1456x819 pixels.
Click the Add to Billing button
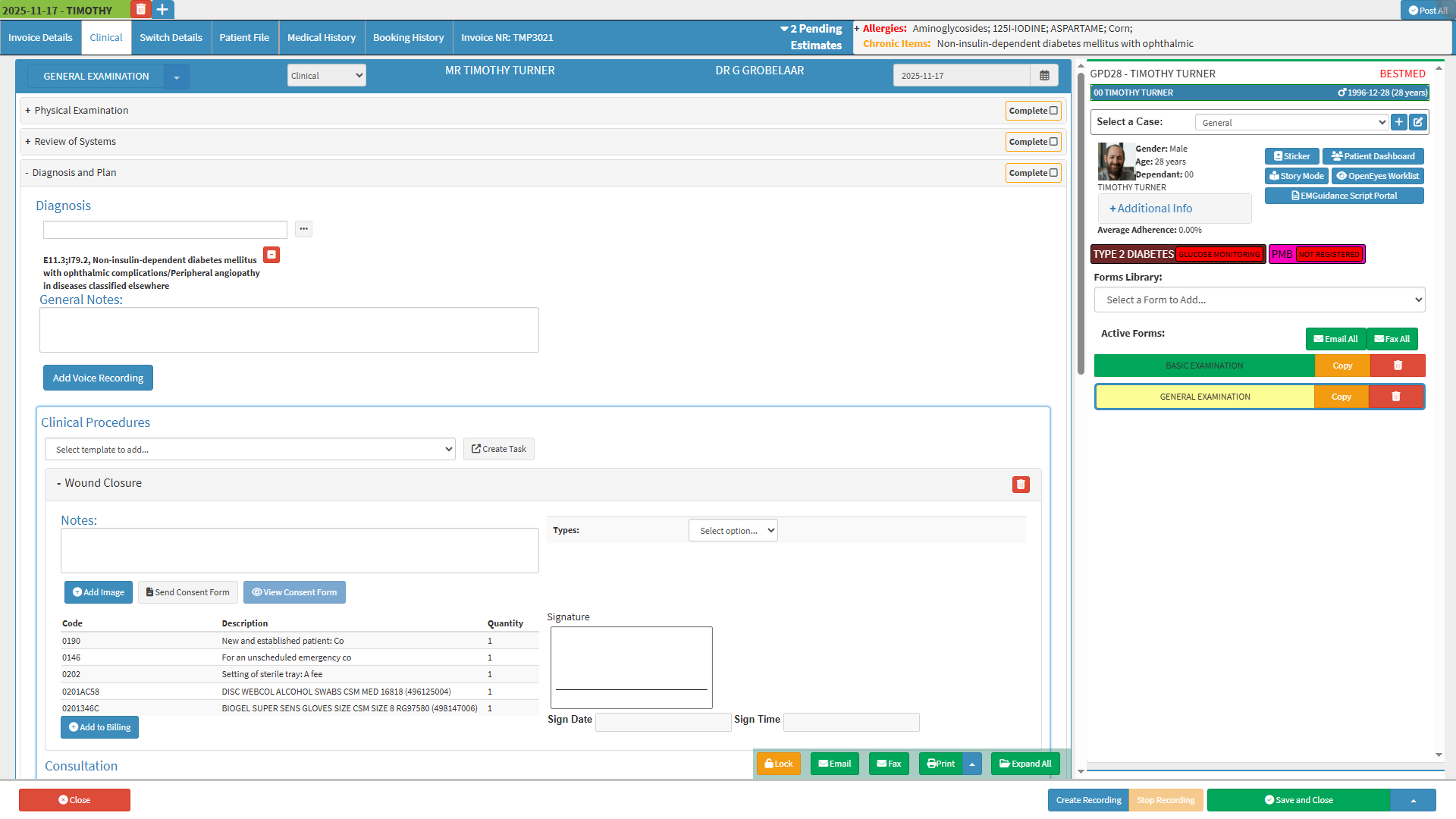(99, 727)
